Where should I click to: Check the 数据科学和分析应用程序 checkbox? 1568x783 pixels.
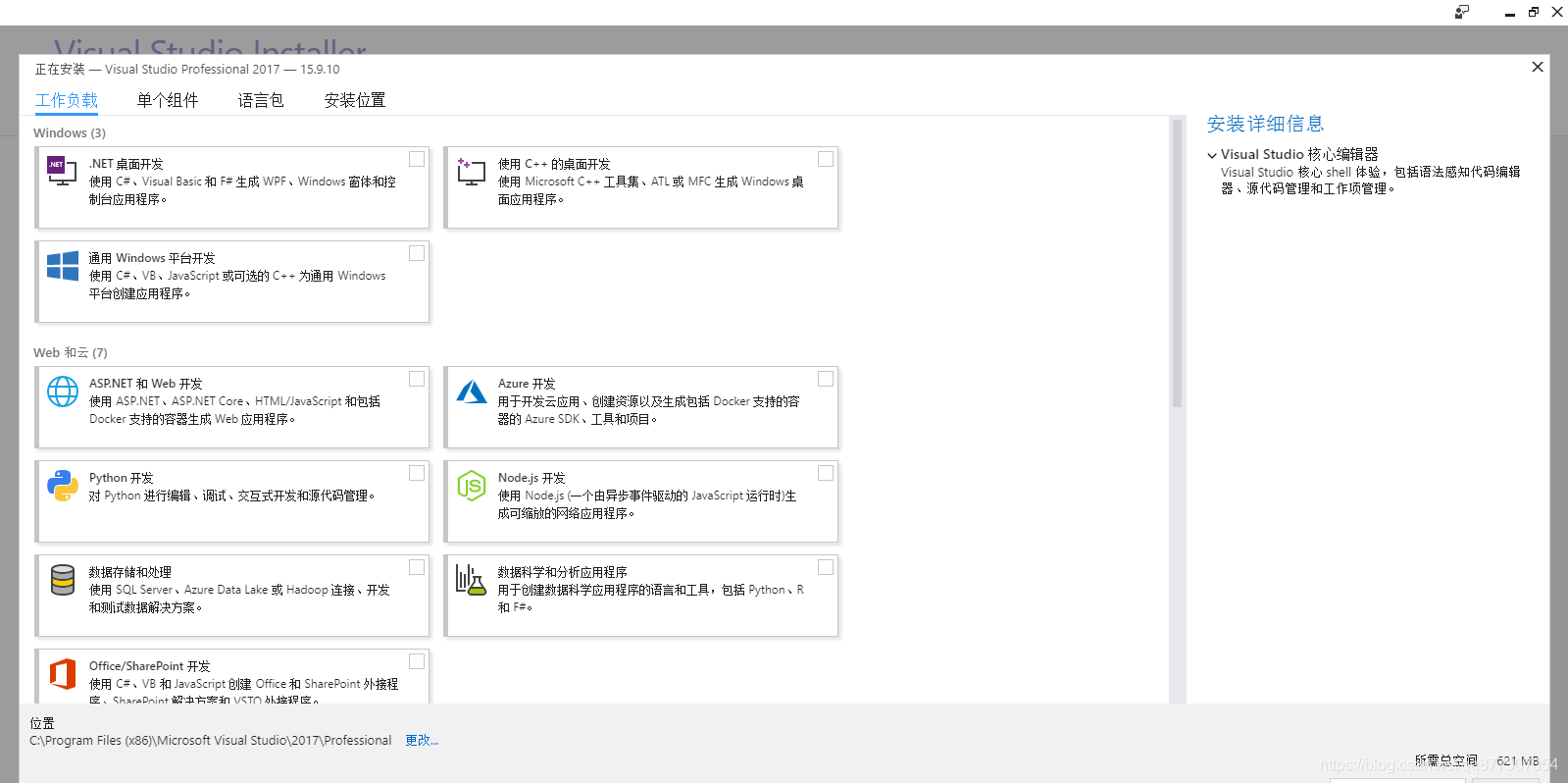click(x=826, y=567)
